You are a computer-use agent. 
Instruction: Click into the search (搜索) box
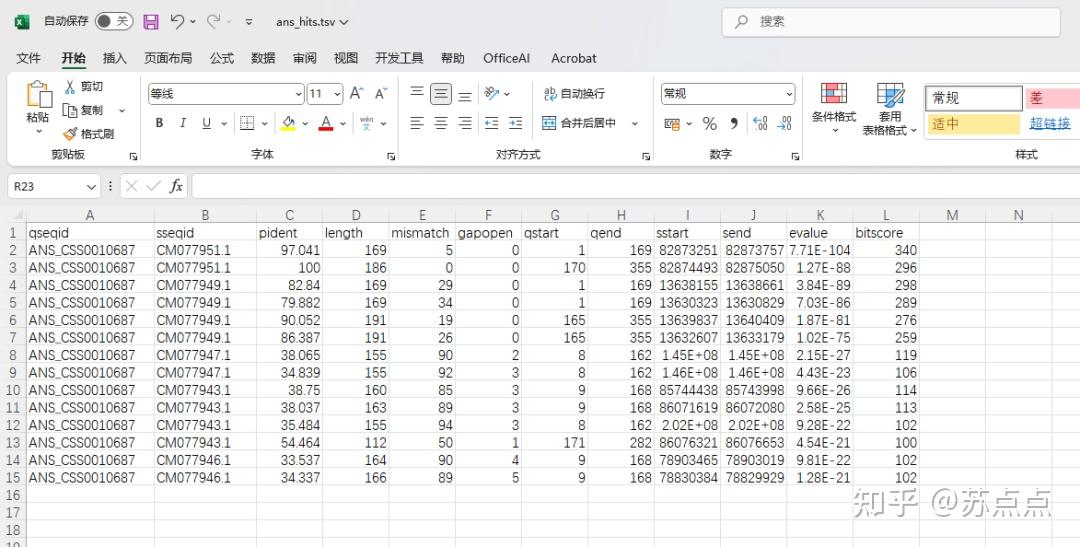coord(891,22)
